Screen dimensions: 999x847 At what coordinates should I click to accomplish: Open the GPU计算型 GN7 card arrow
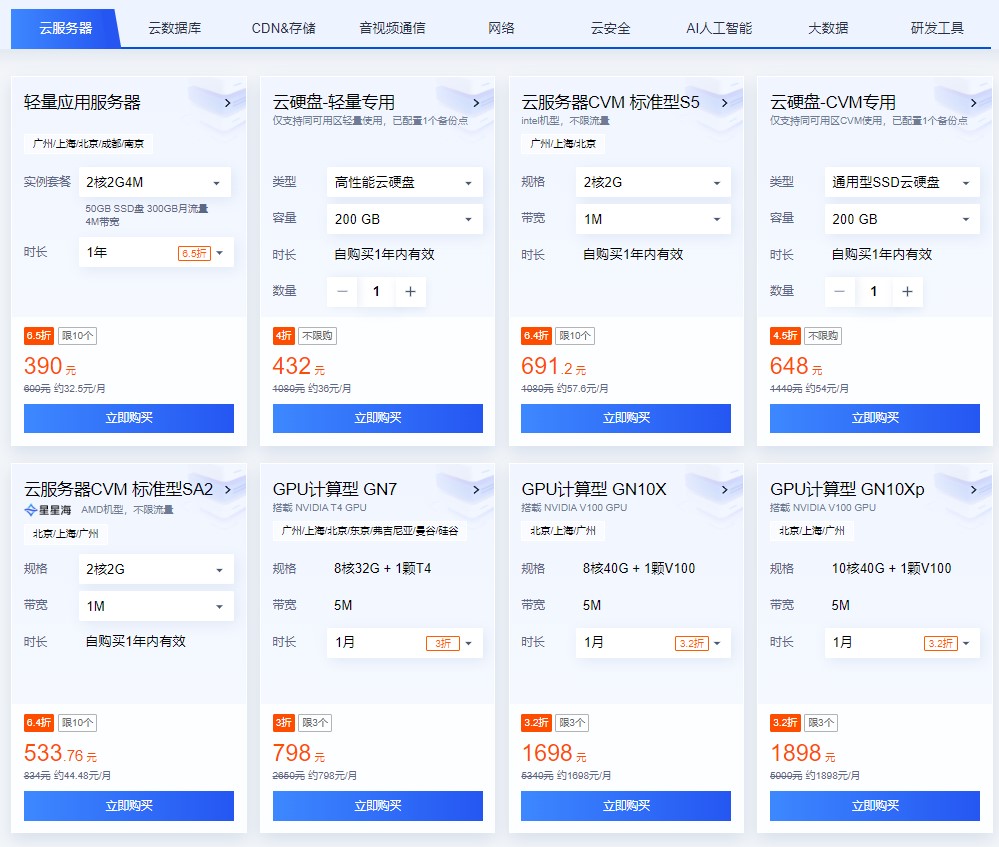click(x=476, y=489)
